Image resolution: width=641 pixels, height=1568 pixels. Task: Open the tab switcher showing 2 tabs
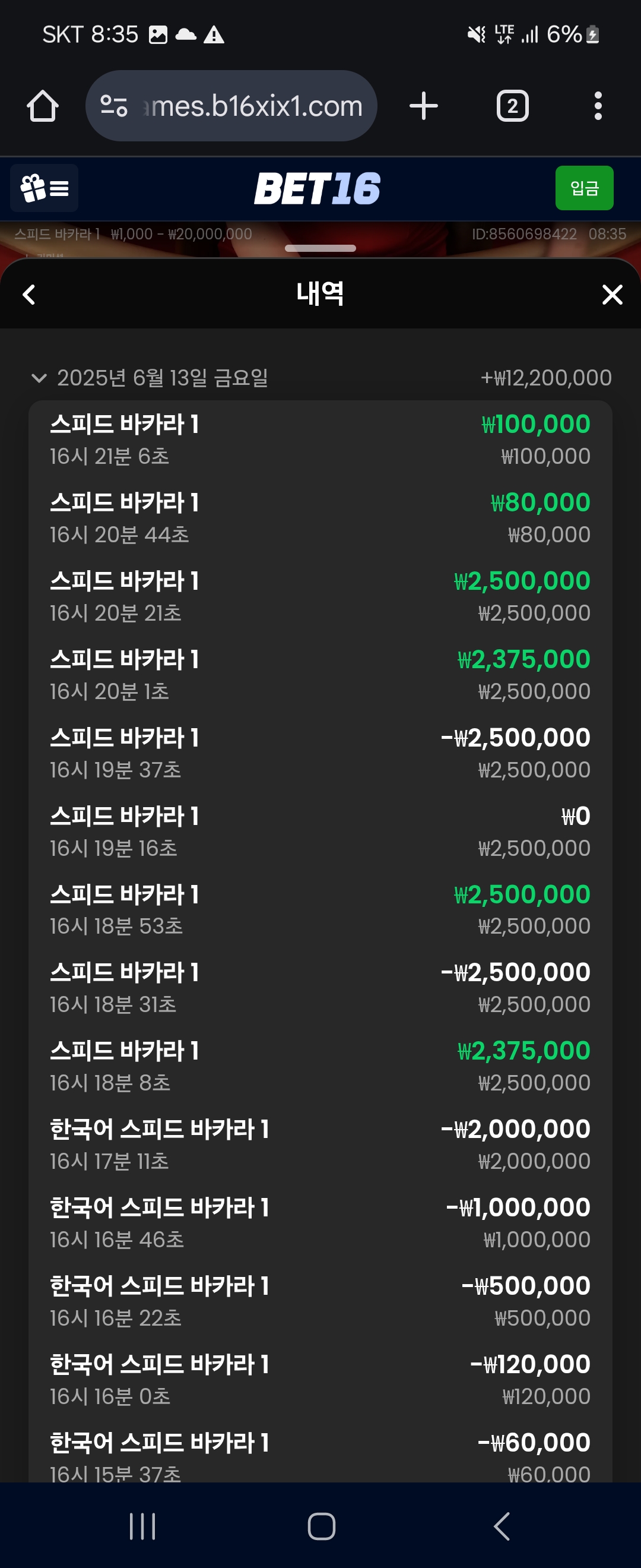click(512, 106)
